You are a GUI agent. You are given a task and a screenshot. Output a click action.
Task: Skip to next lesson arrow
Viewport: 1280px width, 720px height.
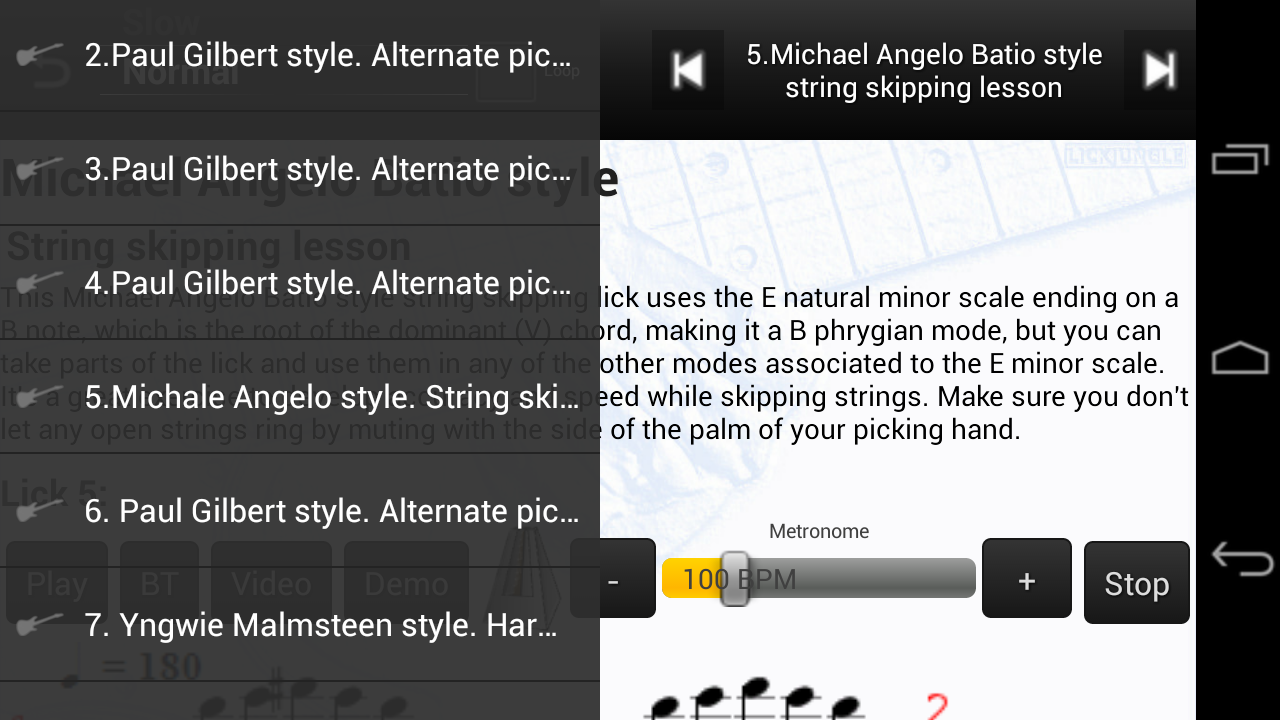[1160, 70]
